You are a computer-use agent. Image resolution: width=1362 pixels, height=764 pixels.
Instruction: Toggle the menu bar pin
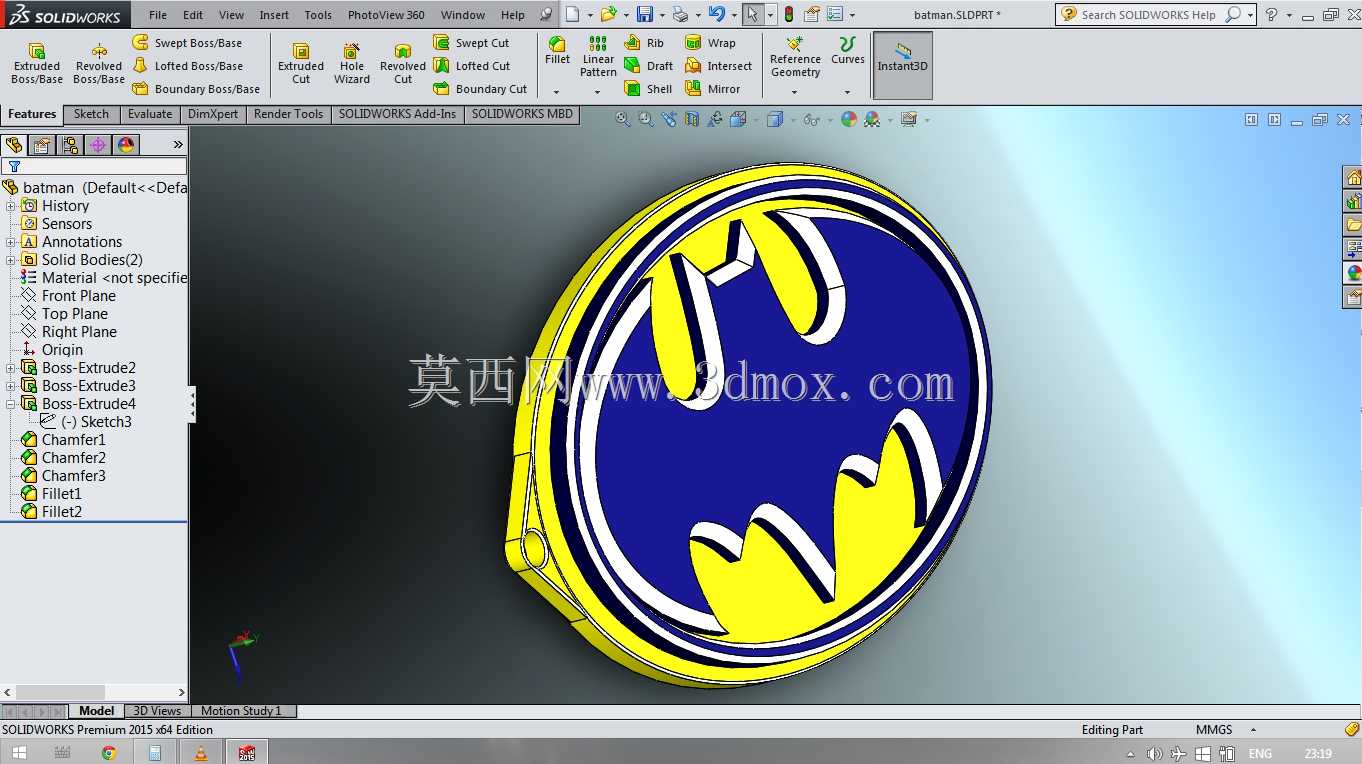[545, 15]
